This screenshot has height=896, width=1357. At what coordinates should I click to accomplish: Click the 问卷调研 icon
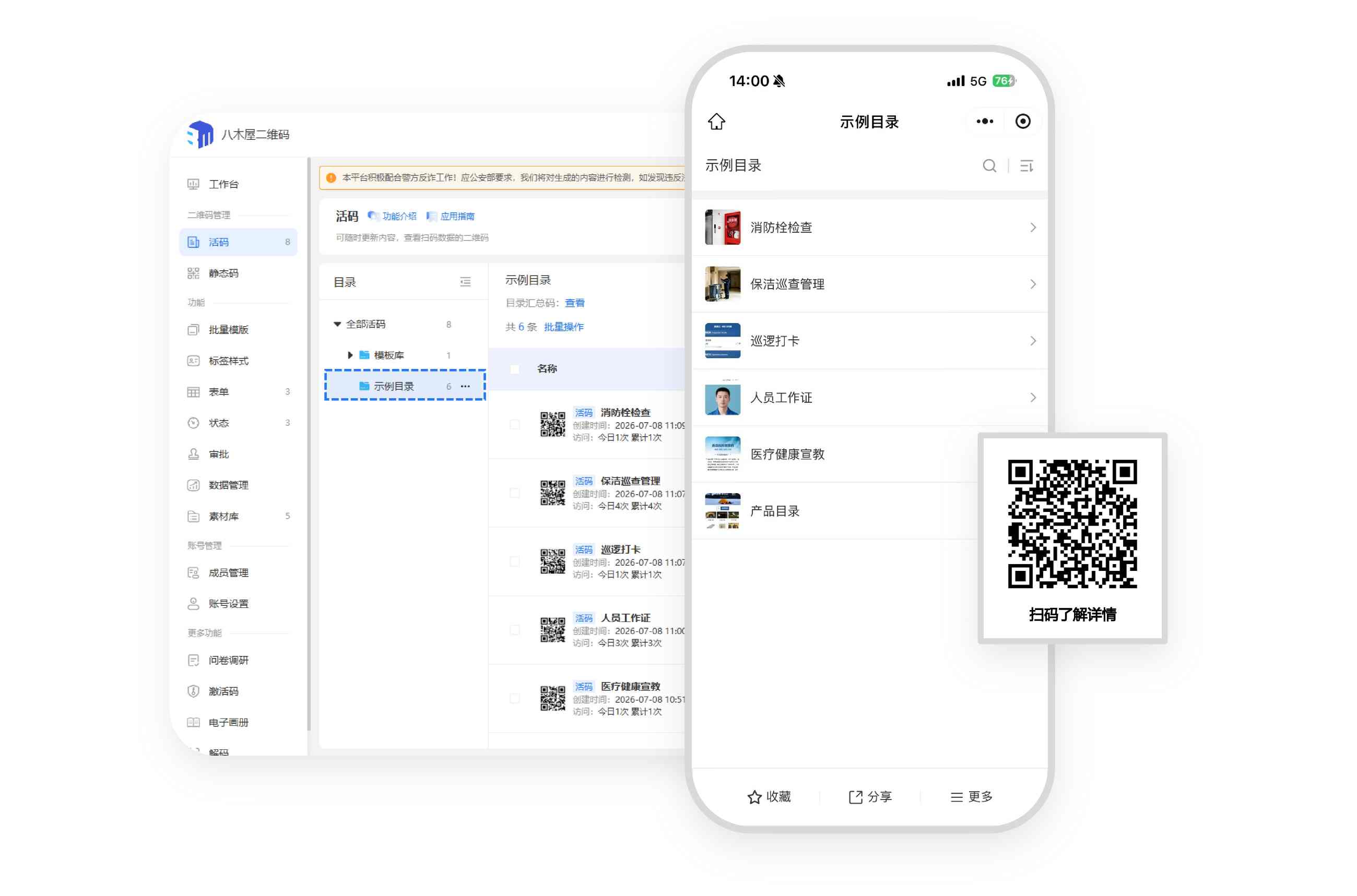point(193,660)
